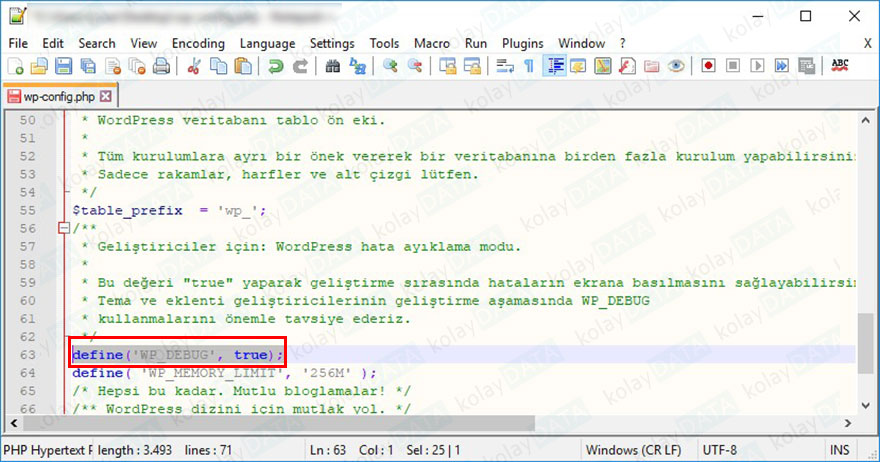Toggle INS insert mode in status bar
Screen dimensions: 880x462
click(x=840, y=450)
